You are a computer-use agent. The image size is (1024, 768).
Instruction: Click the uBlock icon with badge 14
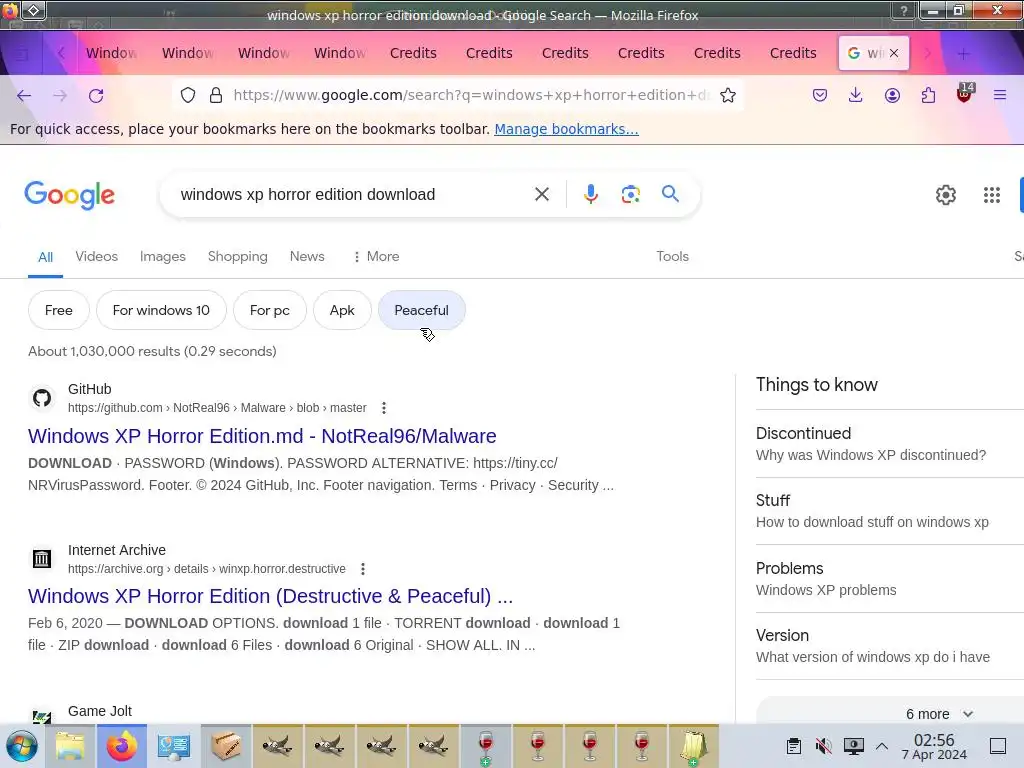965,93
